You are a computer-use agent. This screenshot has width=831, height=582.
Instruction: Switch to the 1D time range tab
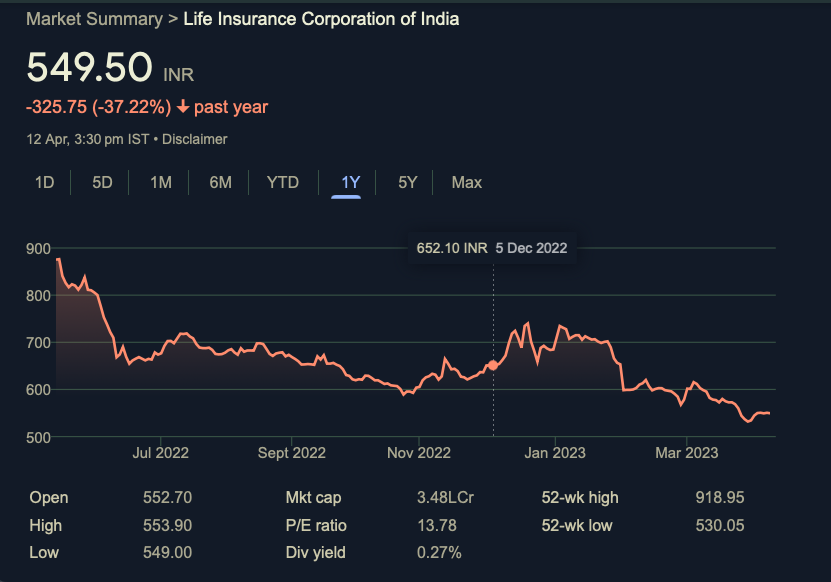point(45,182)
